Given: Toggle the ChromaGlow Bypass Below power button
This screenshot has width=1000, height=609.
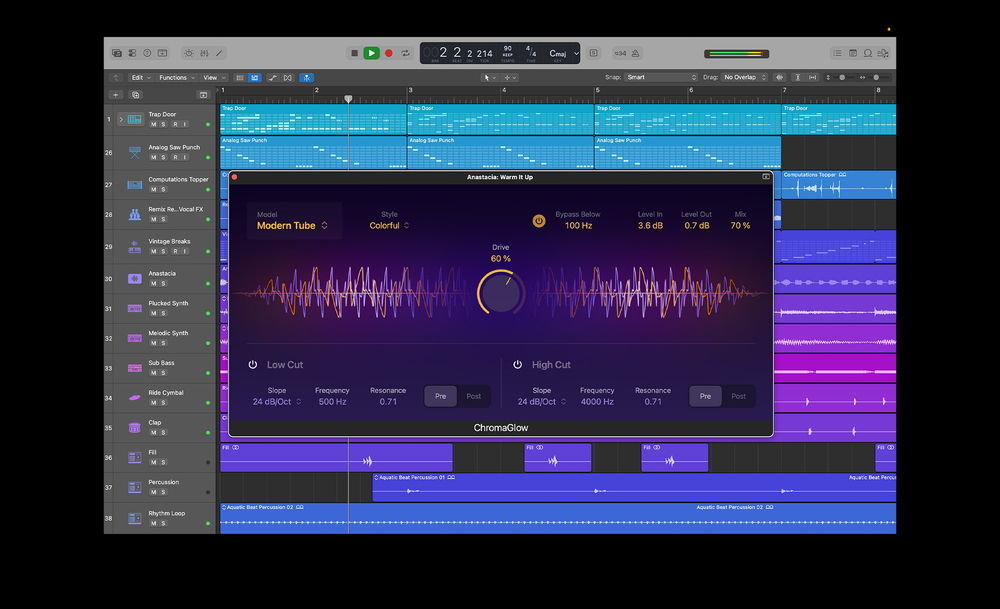Looking at the screenshot, I should tap(539, 221).
